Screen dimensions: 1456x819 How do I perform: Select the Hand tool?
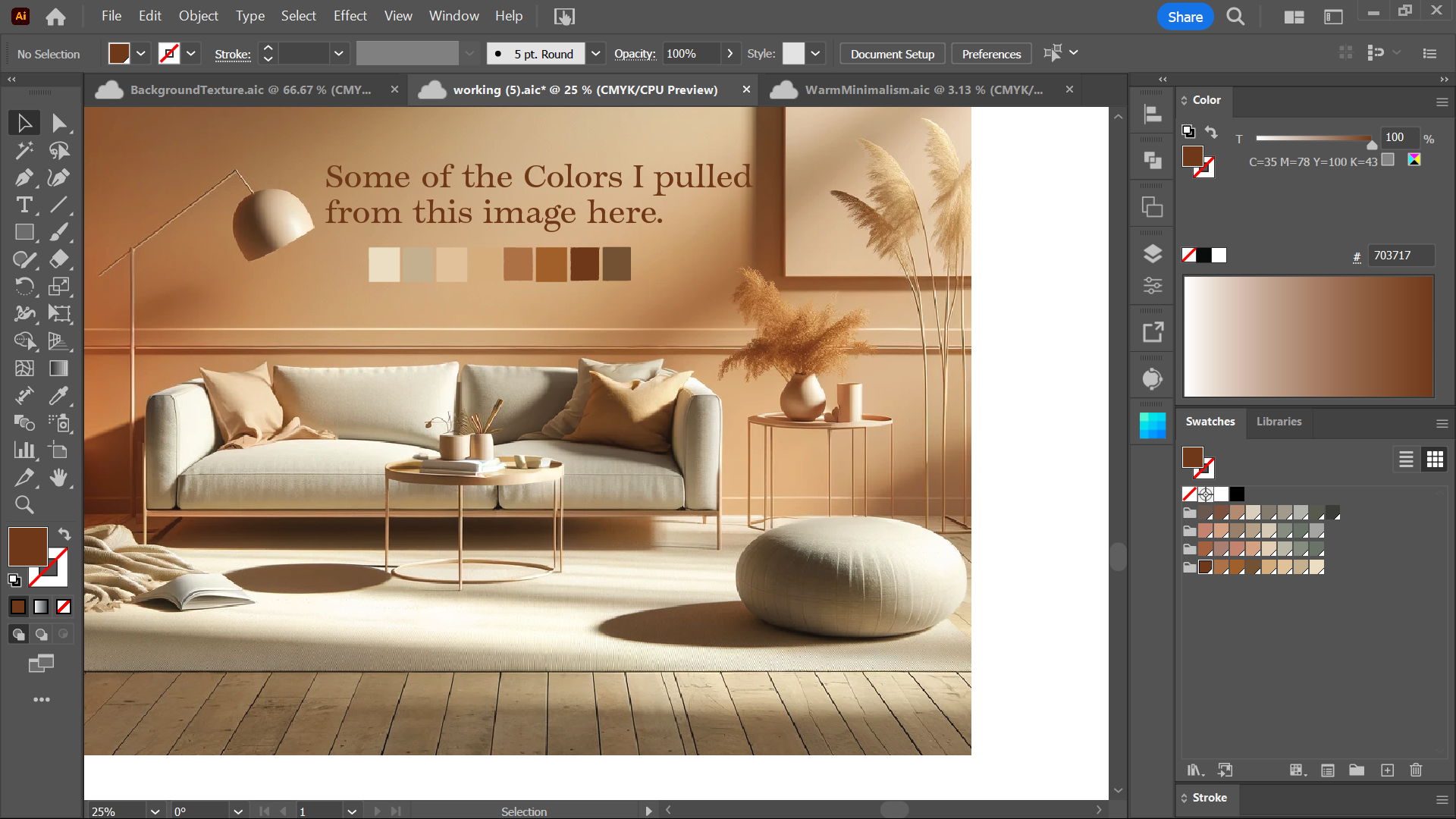click(58, 478)
